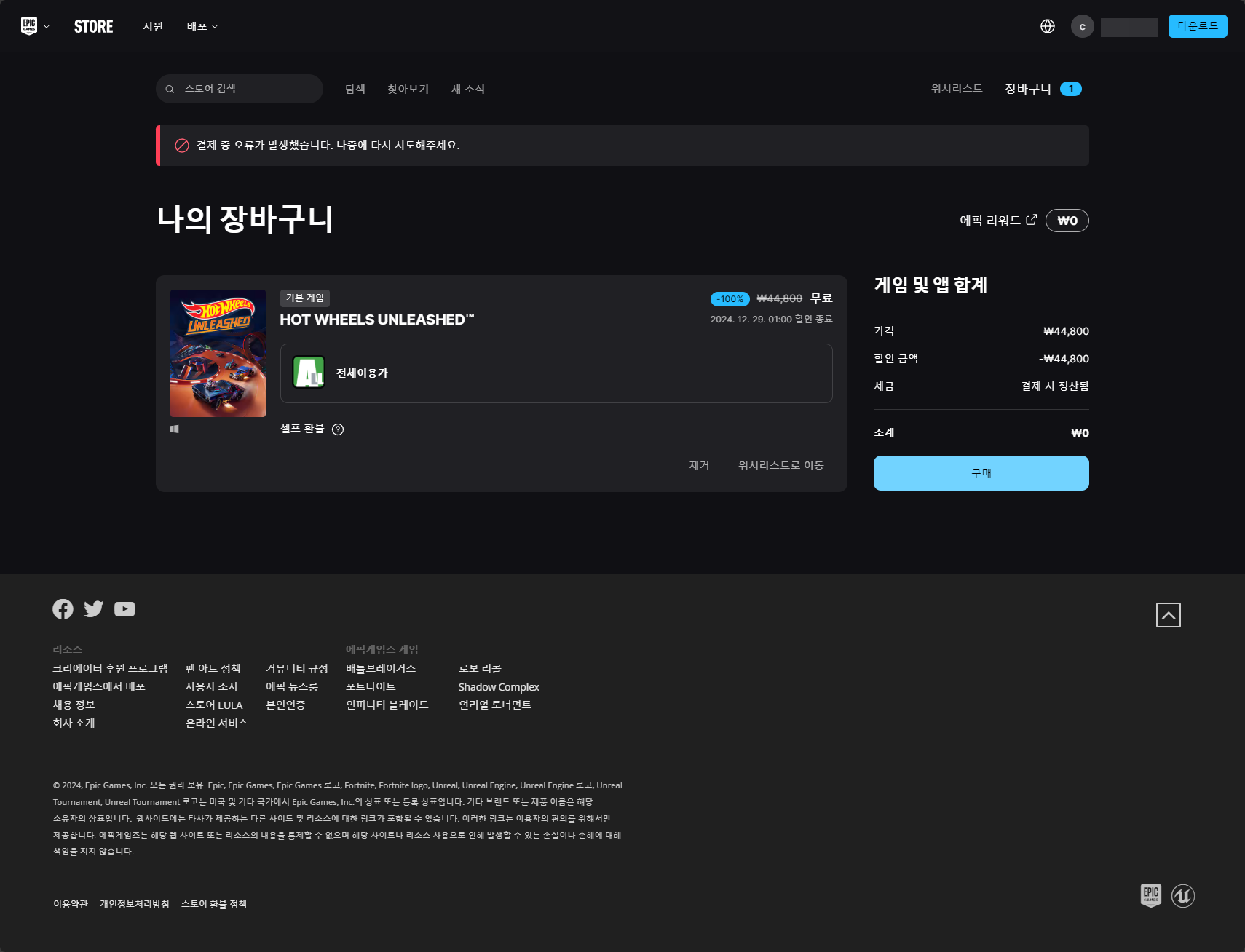
Task: Click the Epic Games logo in the header
Action: (x=29, y=26)
